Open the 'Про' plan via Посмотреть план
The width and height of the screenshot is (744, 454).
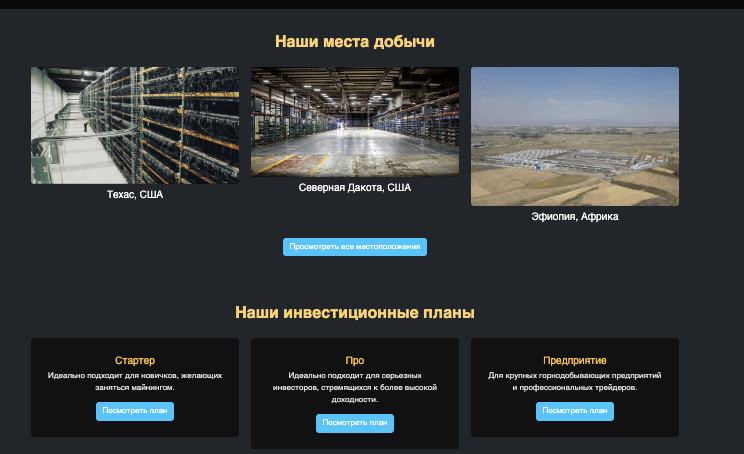coord(354,423)
